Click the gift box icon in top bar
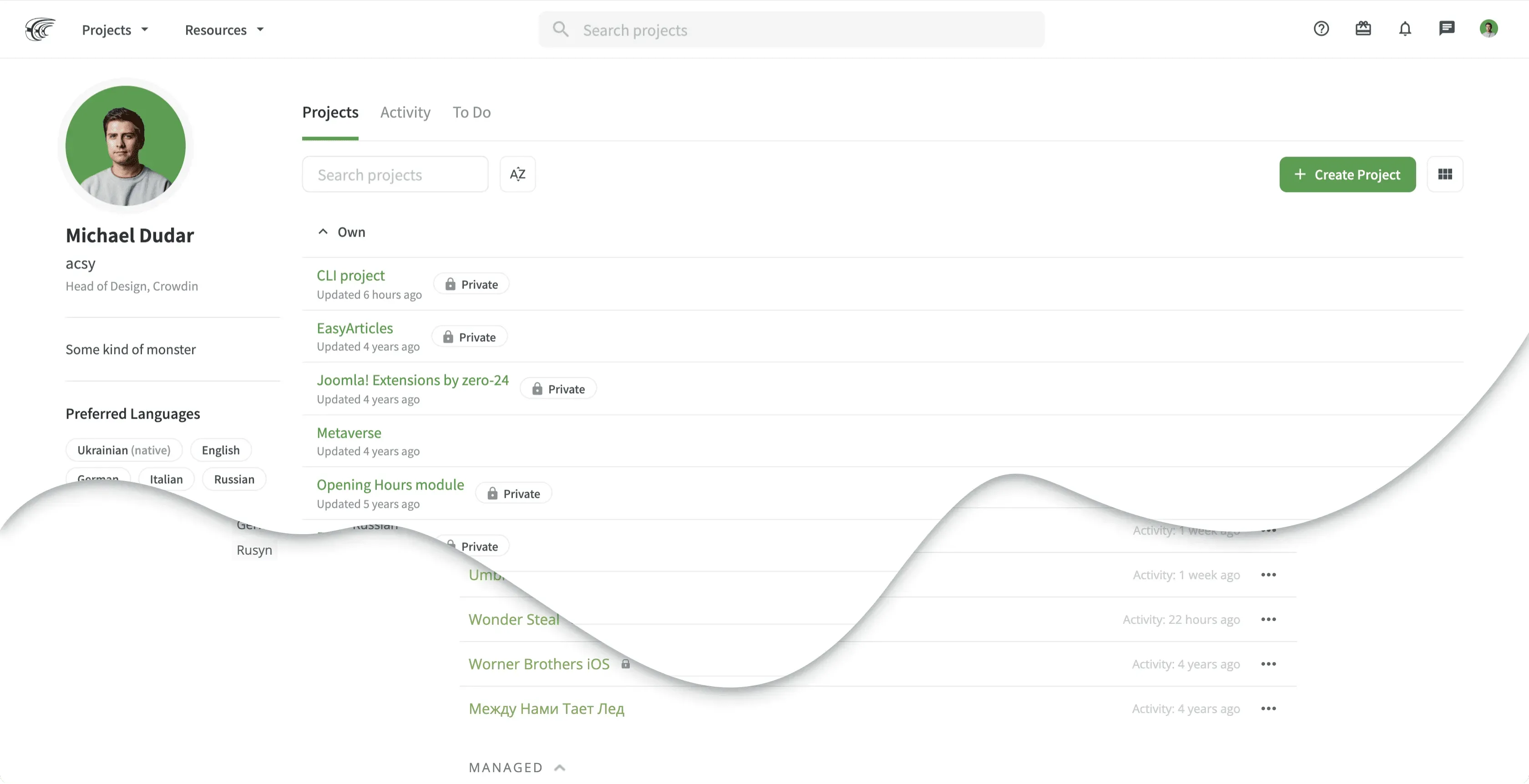This screenshot has height=784, width=1529. coord(1363,29)
